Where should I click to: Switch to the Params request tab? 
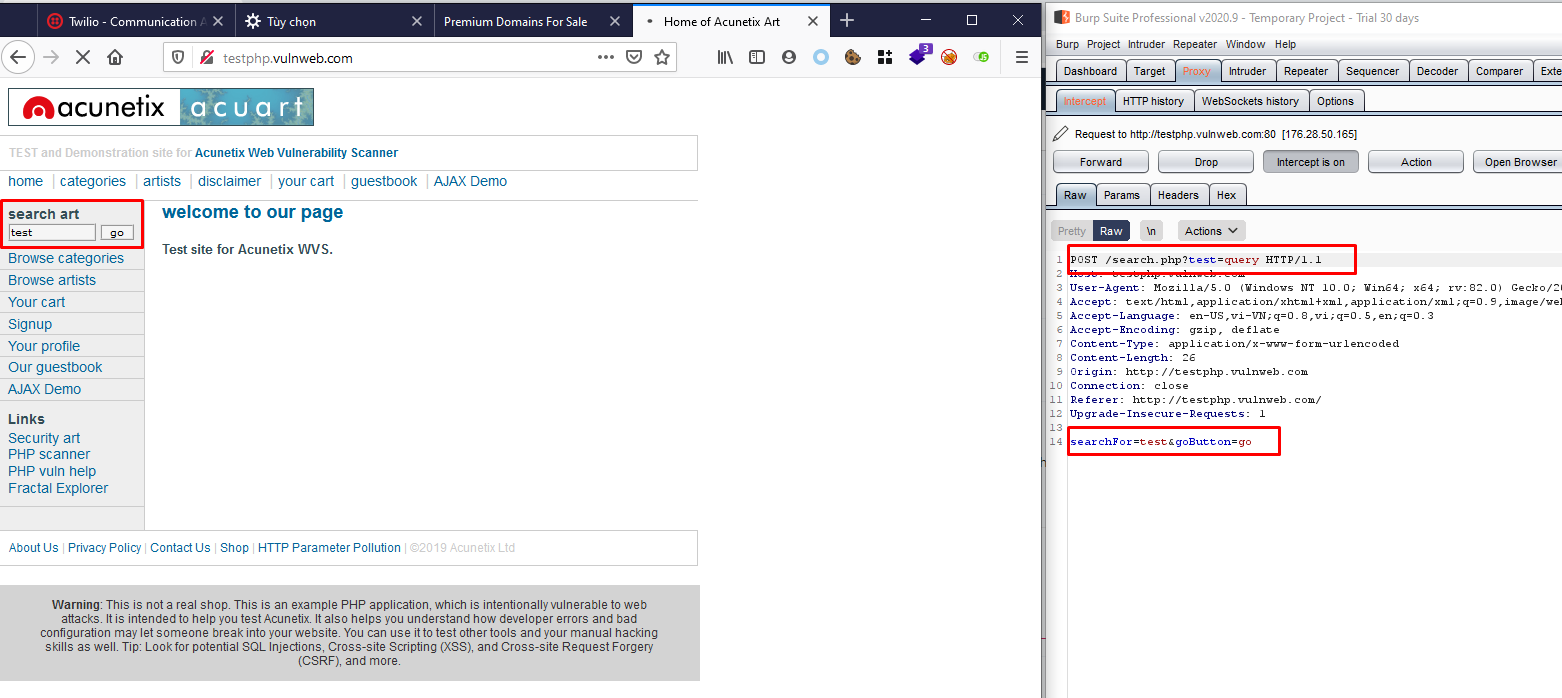click(x=1122, y=195)
